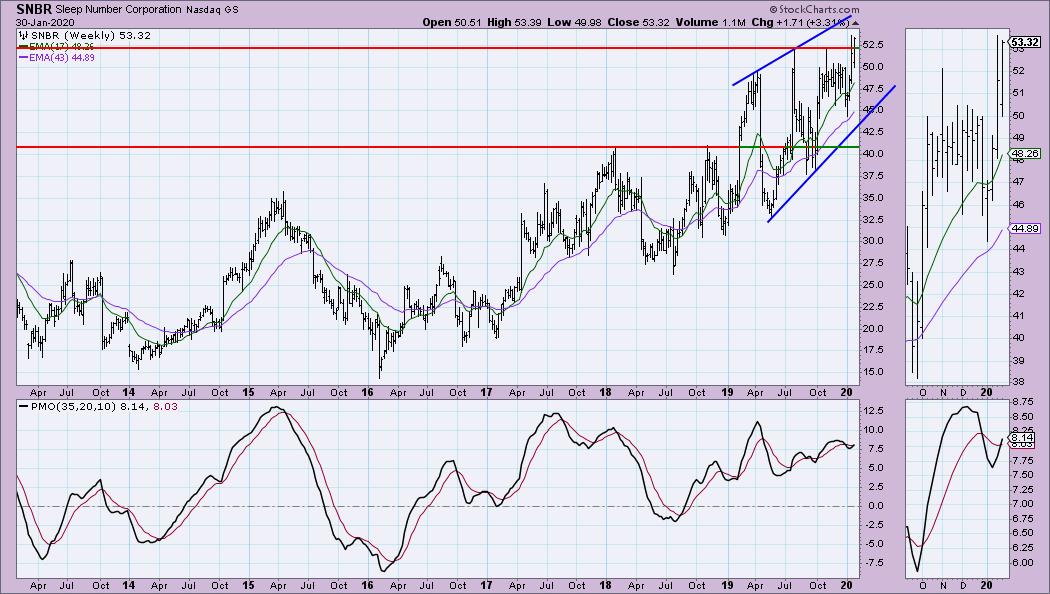Image resolution: width=1050 pixels, height=594 pixels.
Task: Click the 42.5 label on main price axis
Action: pyautogui.click(x=875, y=132)
